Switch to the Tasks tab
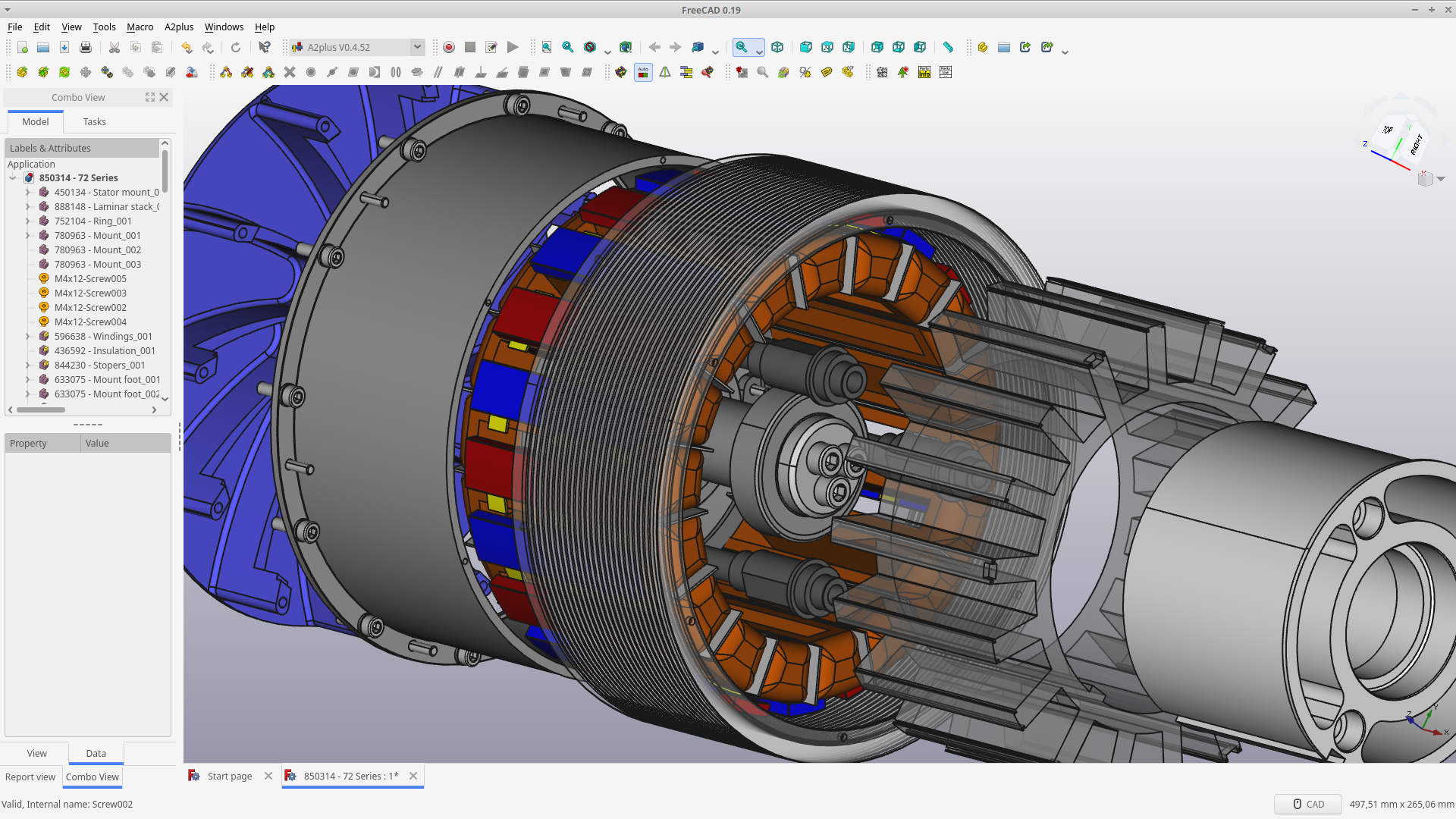The image size is (1456, 819). coord(94,121)
